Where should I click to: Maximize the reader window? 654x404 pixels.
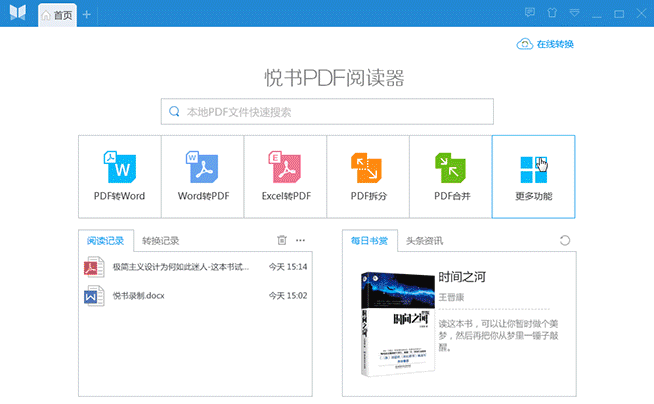(x=619, y=14)
